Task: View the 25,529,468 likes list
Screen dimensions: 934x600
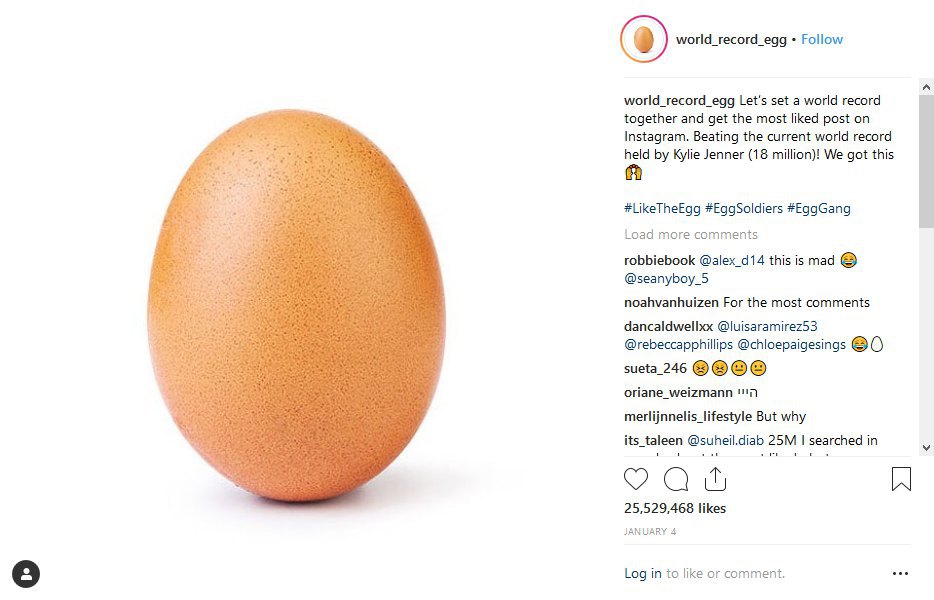Action: click(675, 508)
